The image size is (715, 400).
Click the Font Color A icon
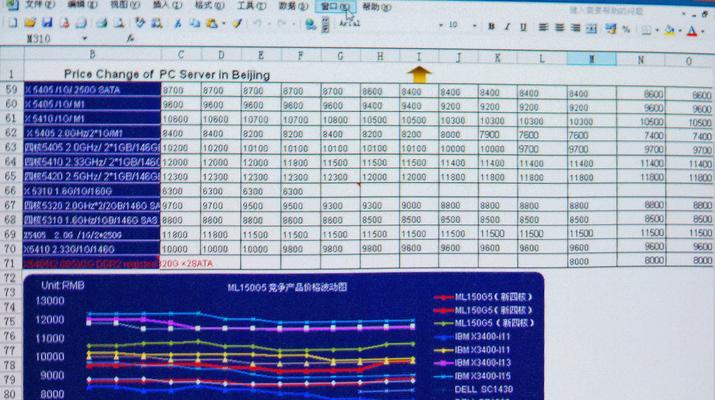(x=692, y=31)
